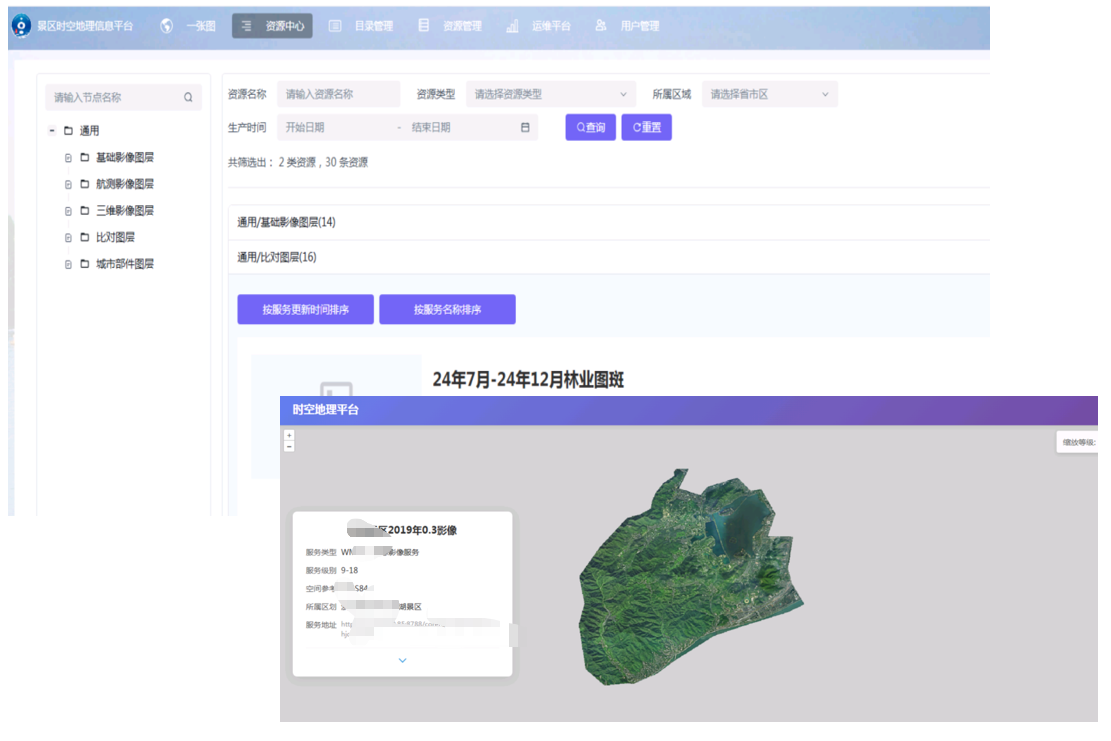
Task: Expand the 城市部件图层 node toggle
Action: pos(68,264)
